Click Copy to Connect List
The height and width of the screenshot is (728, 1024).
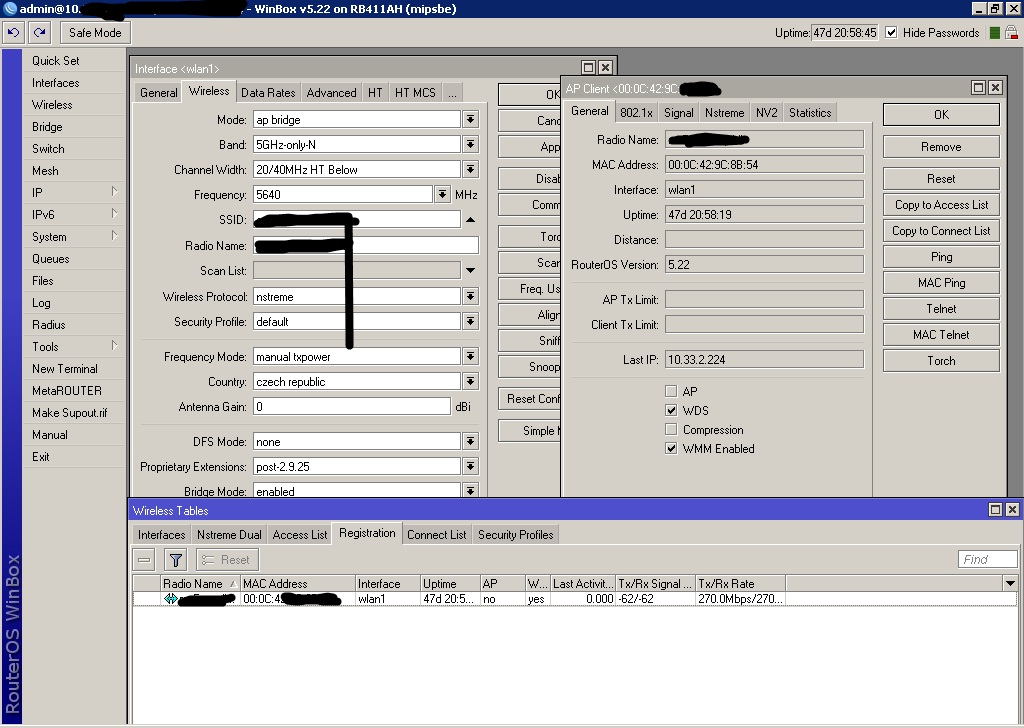[x=941, y=230]
